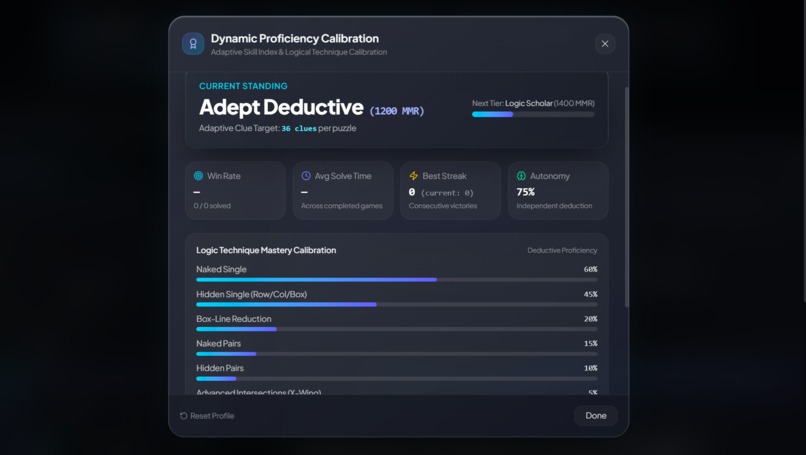Click the Hidden Single mastery bar
This screenshot has height=455, width=806.
[396, 304]
